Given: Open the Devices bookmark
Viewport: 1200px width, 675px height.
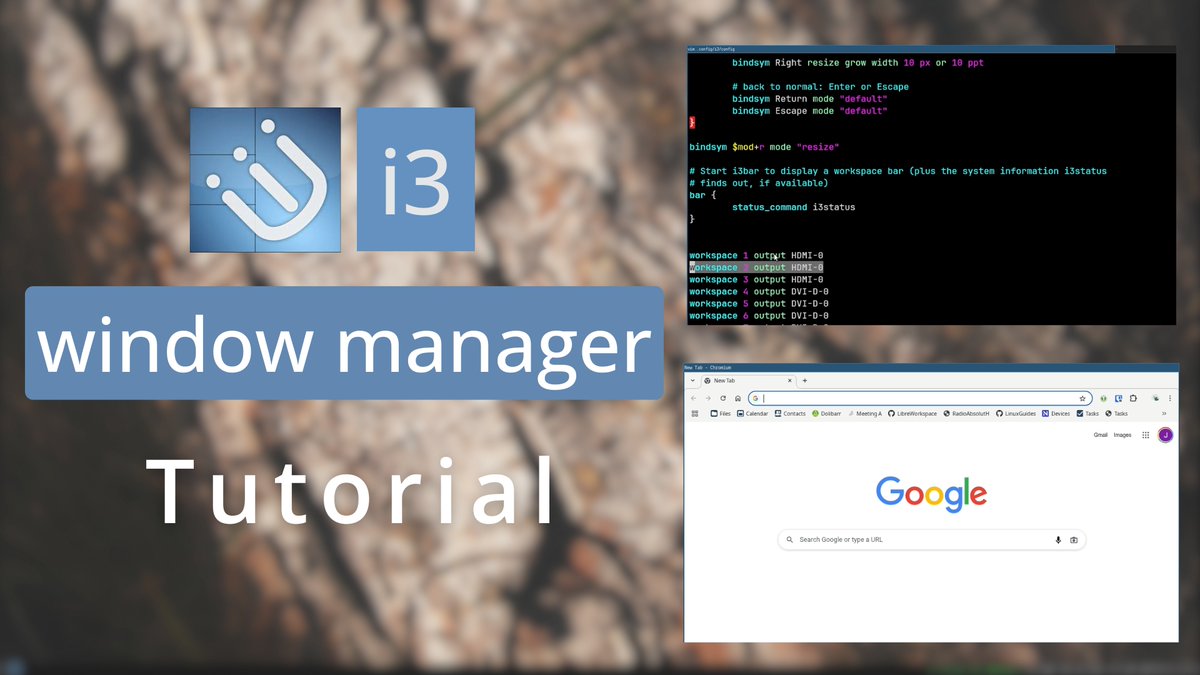Looking at the screenshot, I should 1056,413.
